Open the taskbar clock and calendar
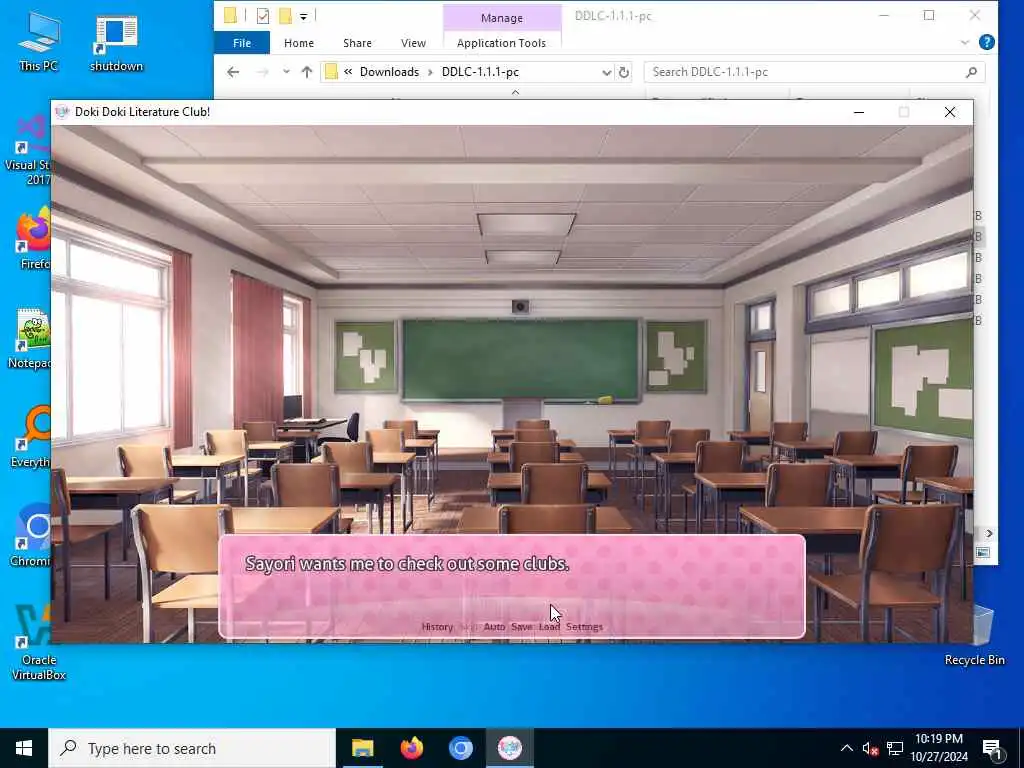 pyautogui.click(x=938, y=748)
